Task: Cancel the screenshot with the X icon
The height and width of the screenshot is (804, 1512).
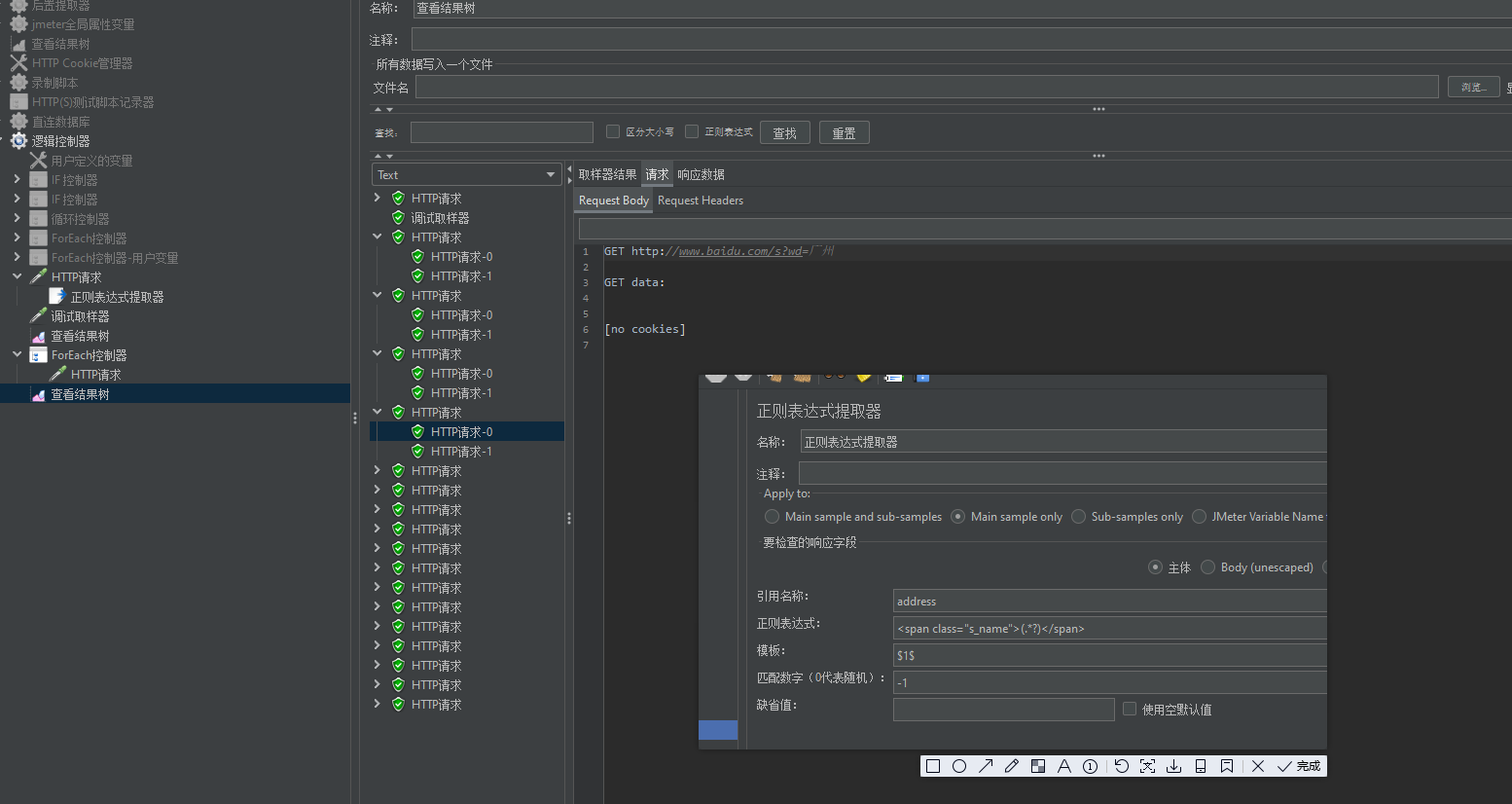Action: 1258,766
